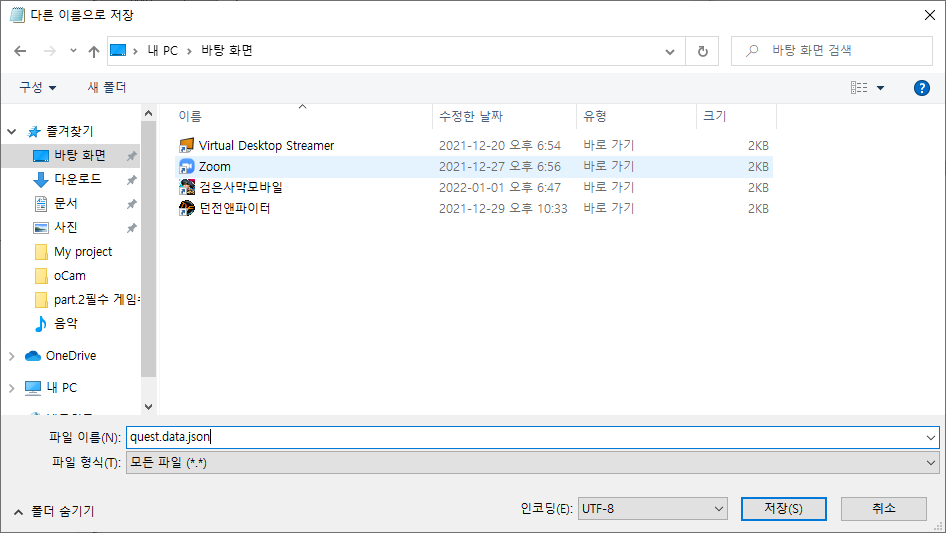The image size is (946, 533).
Task: Go up one folder level
Action: 94,51
